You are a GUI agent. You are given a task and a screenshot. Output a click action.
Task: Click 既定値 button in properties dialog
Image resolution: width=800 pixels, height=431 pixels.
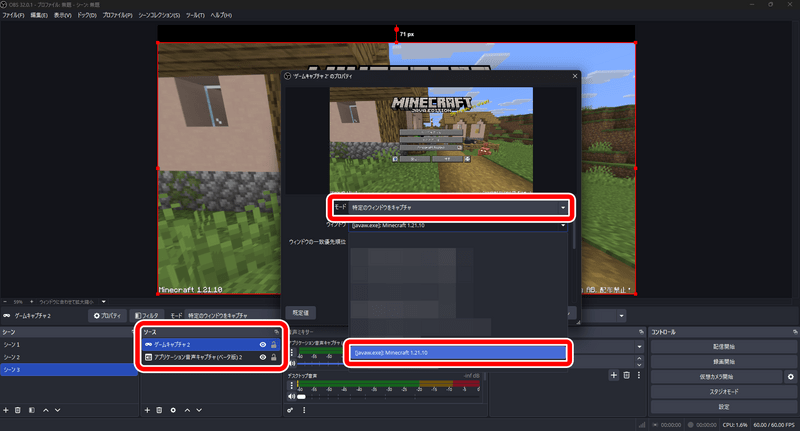[301, 313]
